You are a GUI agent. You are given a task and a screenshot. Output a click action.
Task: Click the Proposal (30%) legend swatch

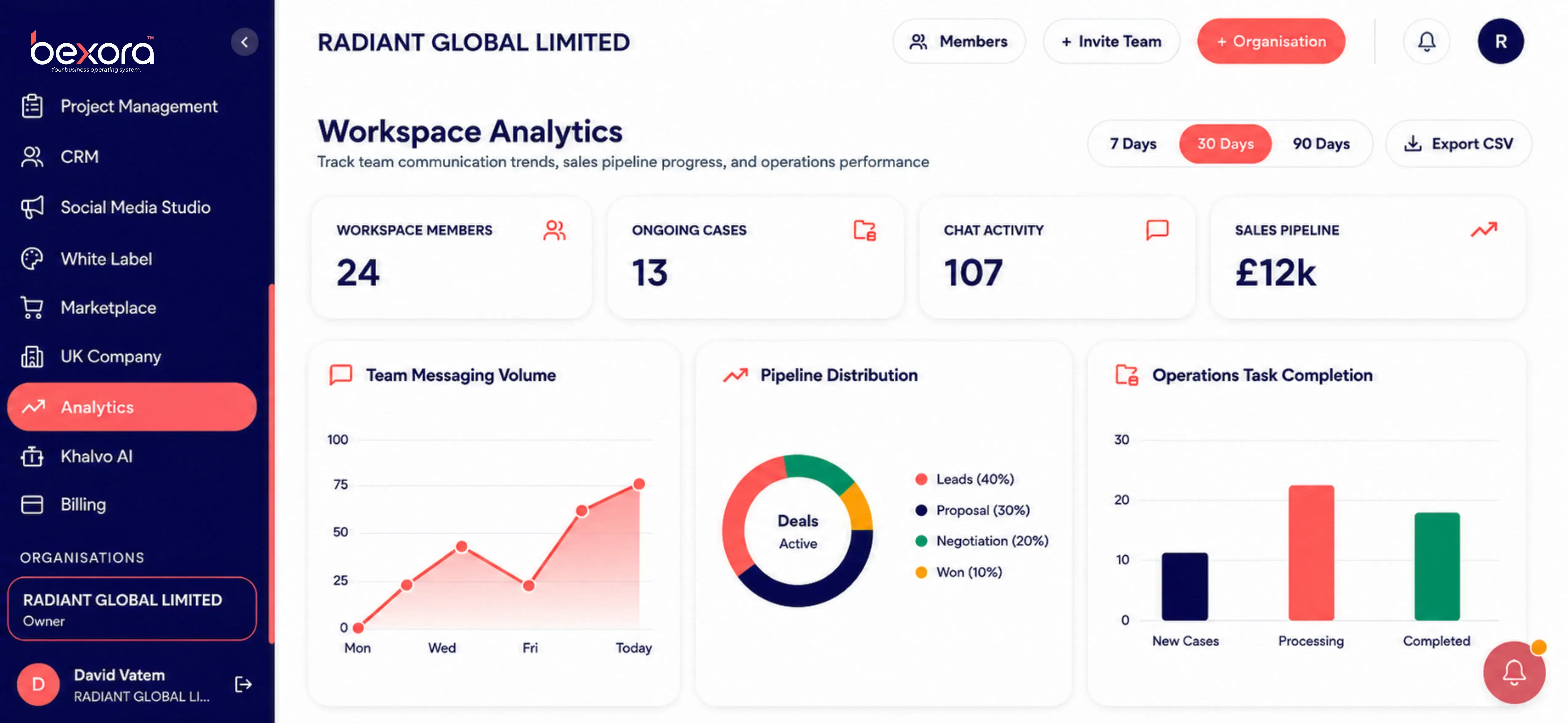pyautogui.click(x=921, y=510)
